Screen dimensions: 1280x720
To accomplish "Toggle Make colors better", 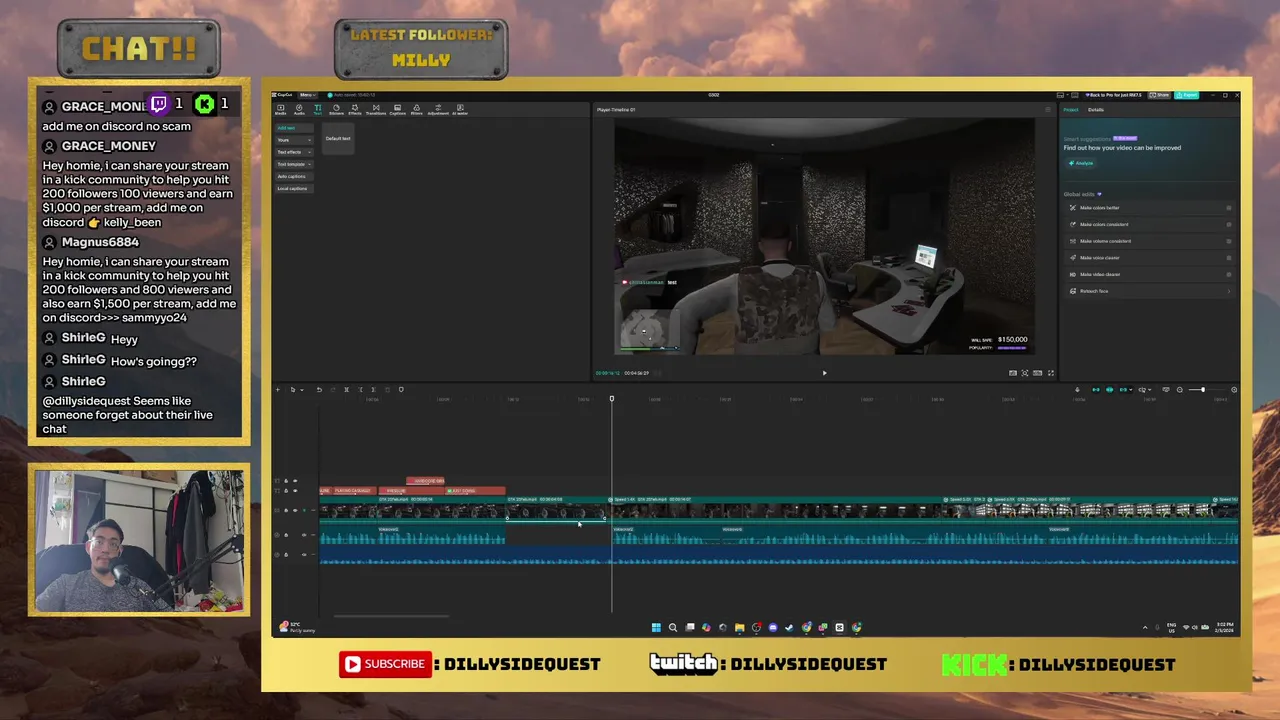I will 1229,208.
